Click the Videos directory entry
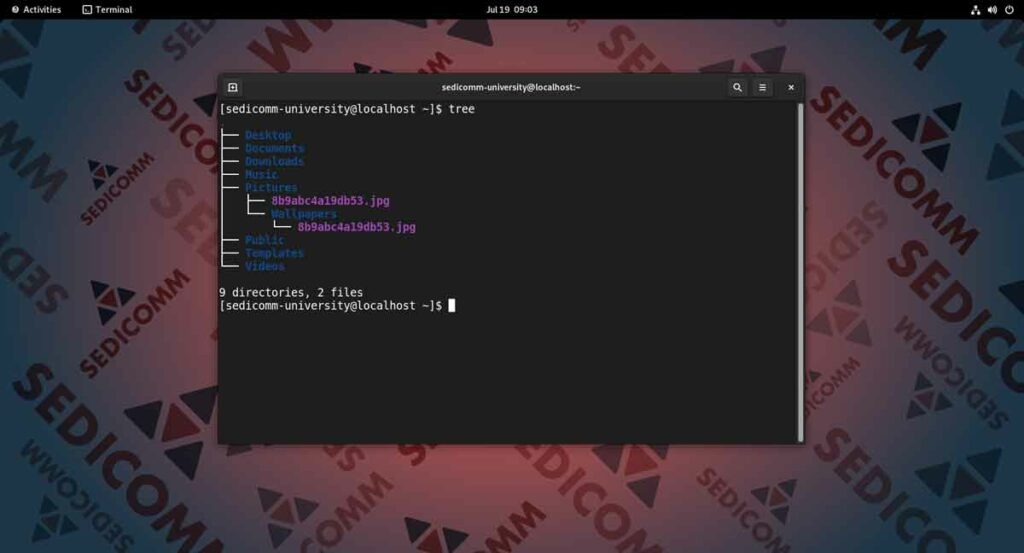This screenshot has width=1024, height=553. [x=264, y=266]
